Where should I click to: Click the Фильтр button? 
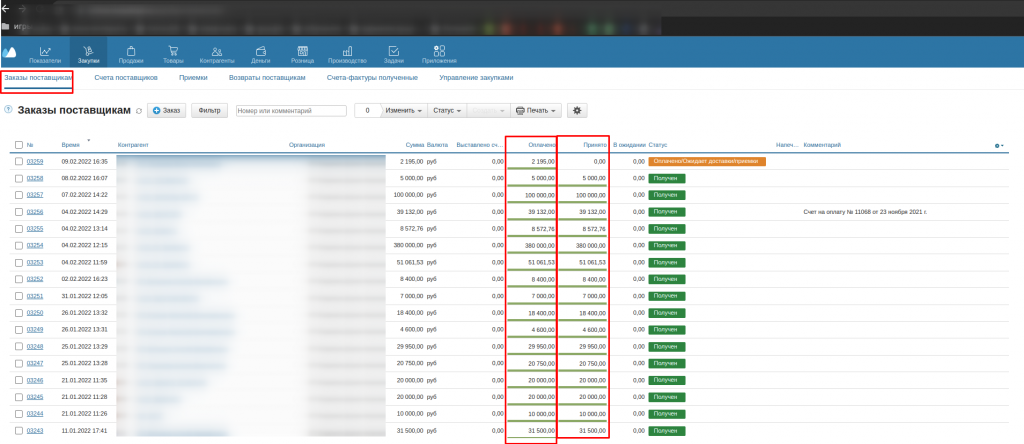pos(210,110)
